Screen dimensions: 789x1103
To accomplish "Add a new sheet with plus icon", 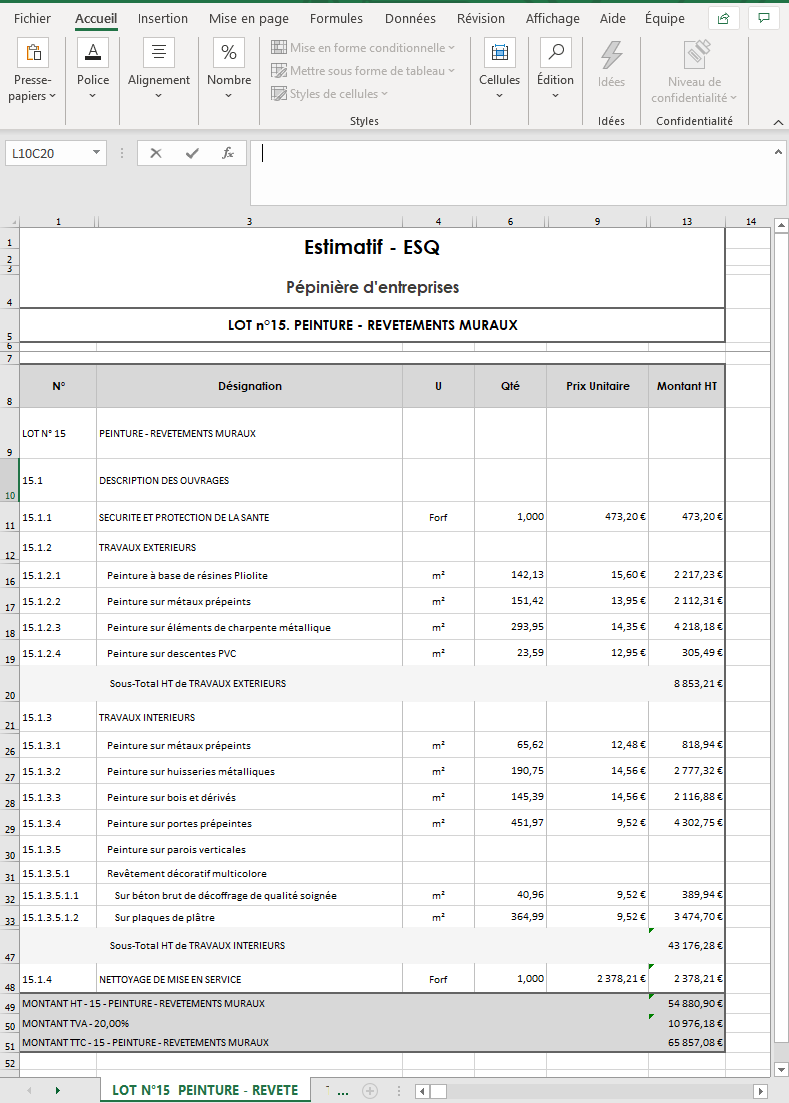I will 370,1091.
